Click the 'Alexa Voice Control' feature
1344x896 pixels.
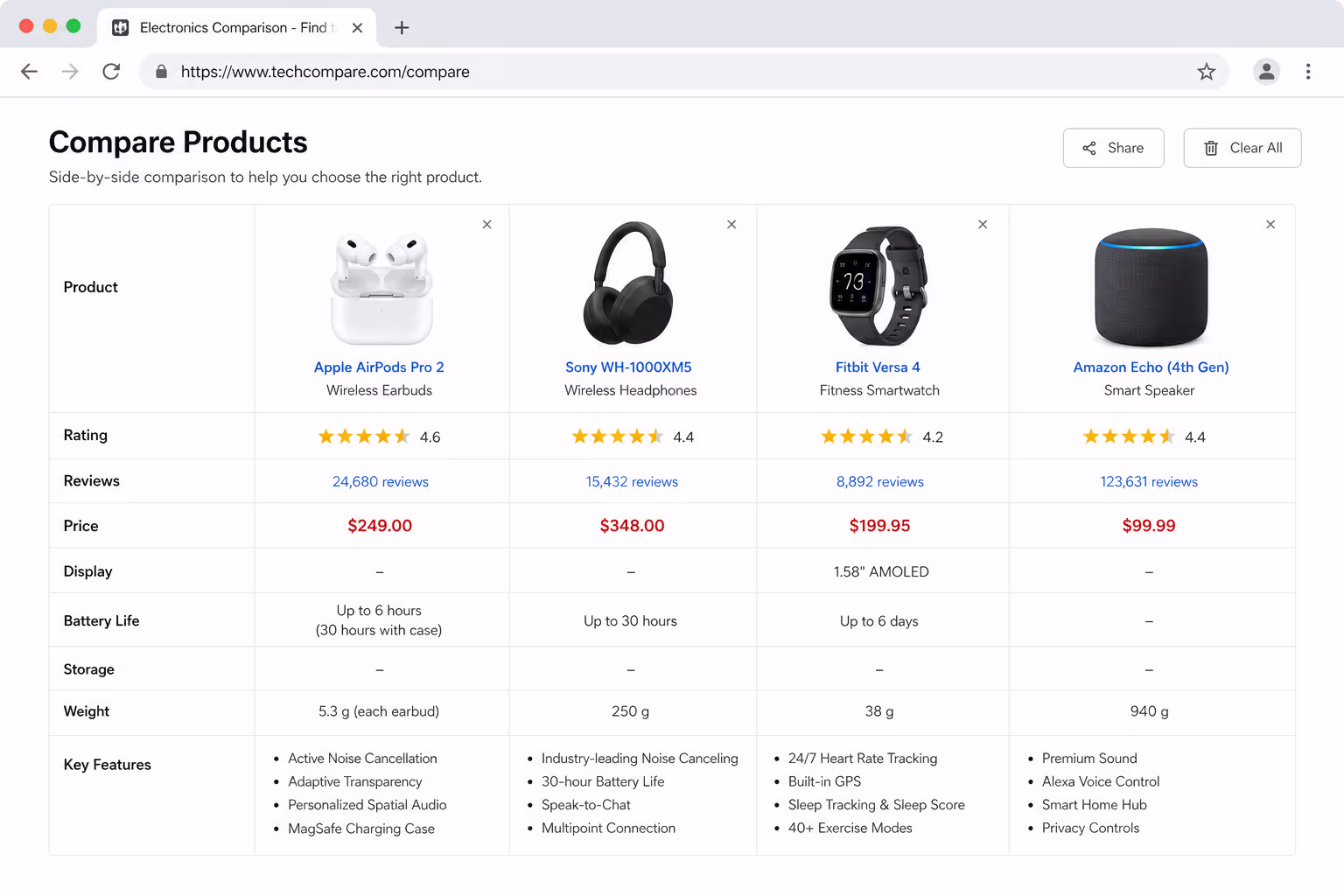(1101, 781)
